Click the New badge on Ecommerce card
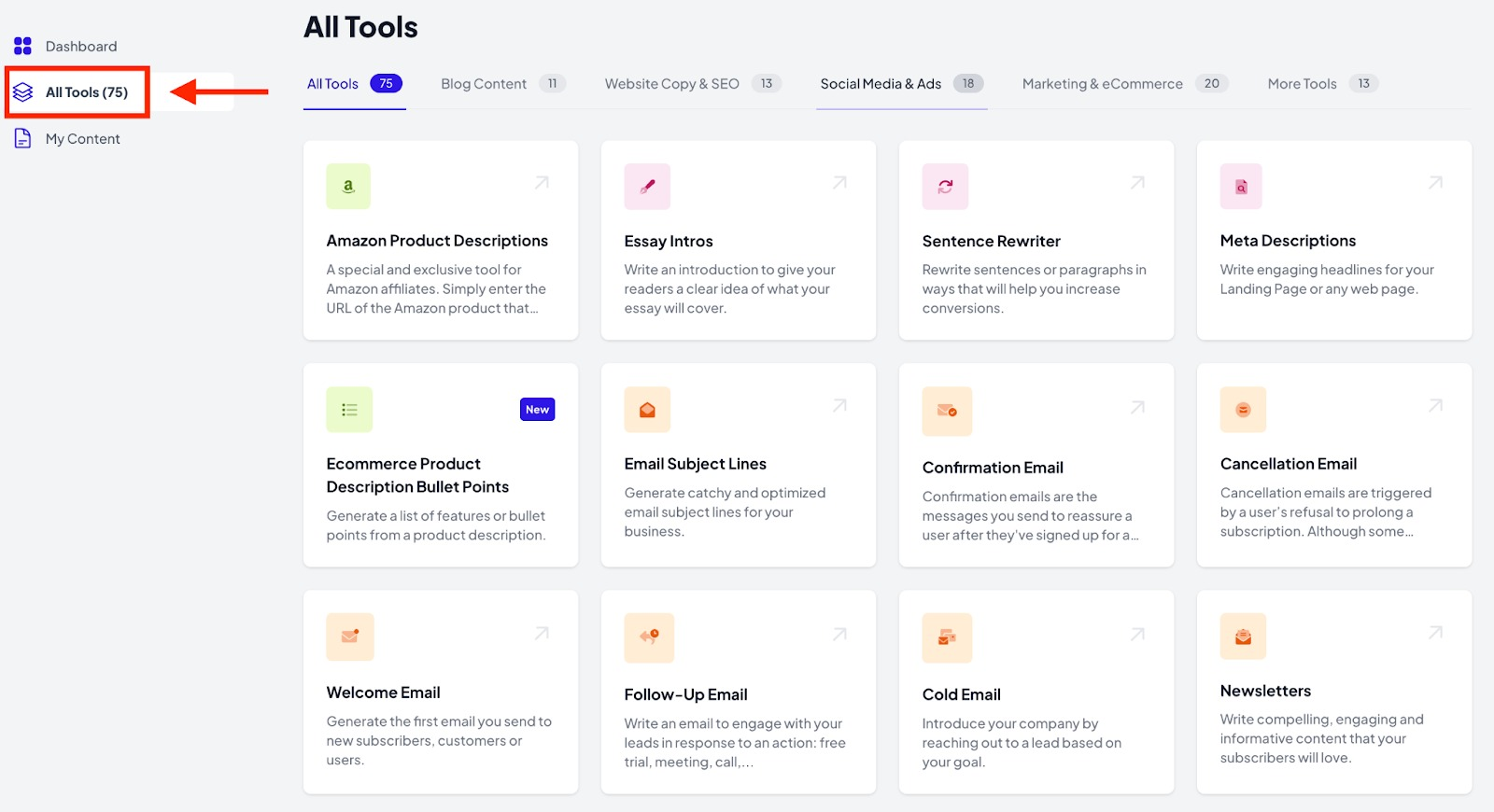The image size is (1494, 812). 537,410
